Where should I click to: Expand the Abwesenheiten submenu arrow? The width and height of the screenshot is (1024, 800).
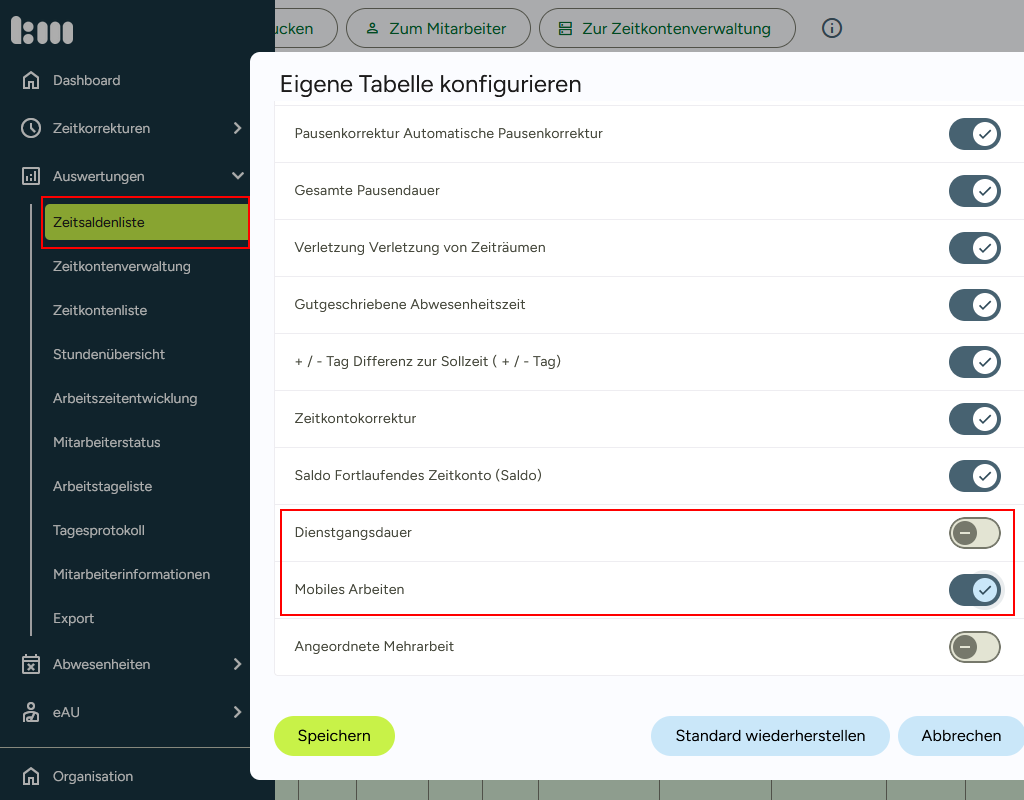(237, 664)
